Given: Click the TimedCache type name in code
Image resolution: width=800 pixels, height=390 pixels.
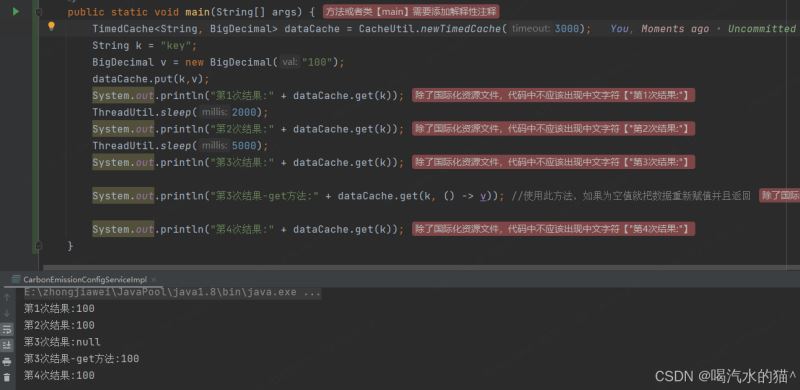Looking at the screenshot, I should coord(122,29).
